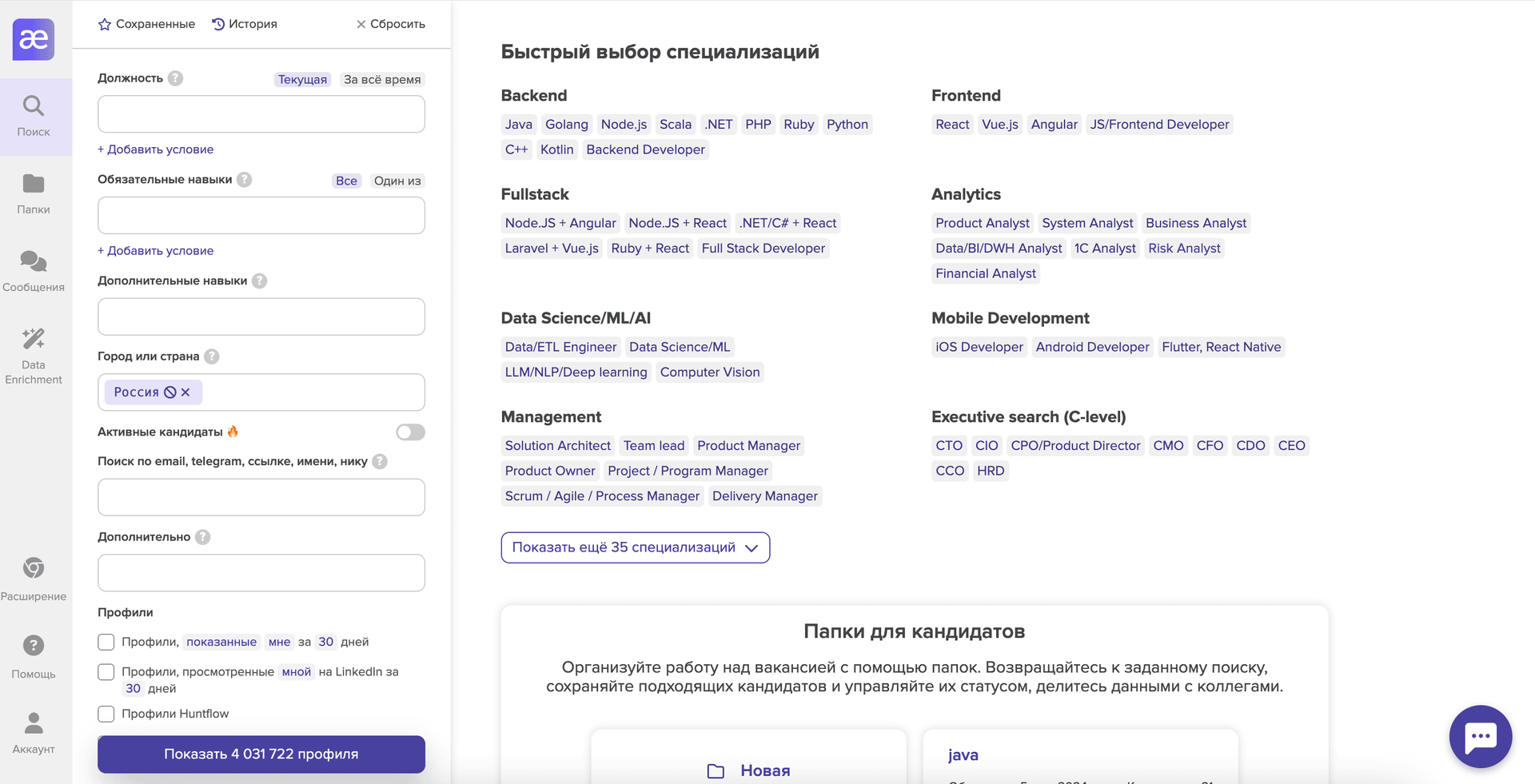Image resolution: width=1535 pixels, height=784 pixels.
Task: Open the Folders (Папки) sidebar icon
Action: pyautogui.click(x=34, y=193)
